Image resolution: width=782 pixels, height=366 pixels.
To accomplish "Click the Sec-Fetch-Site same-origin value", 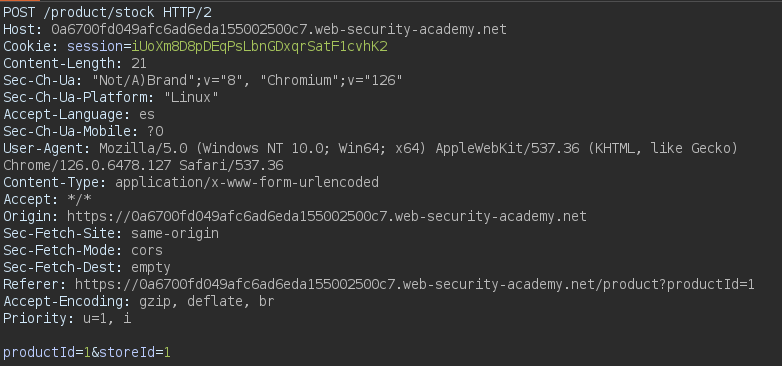I will point(175,233).
